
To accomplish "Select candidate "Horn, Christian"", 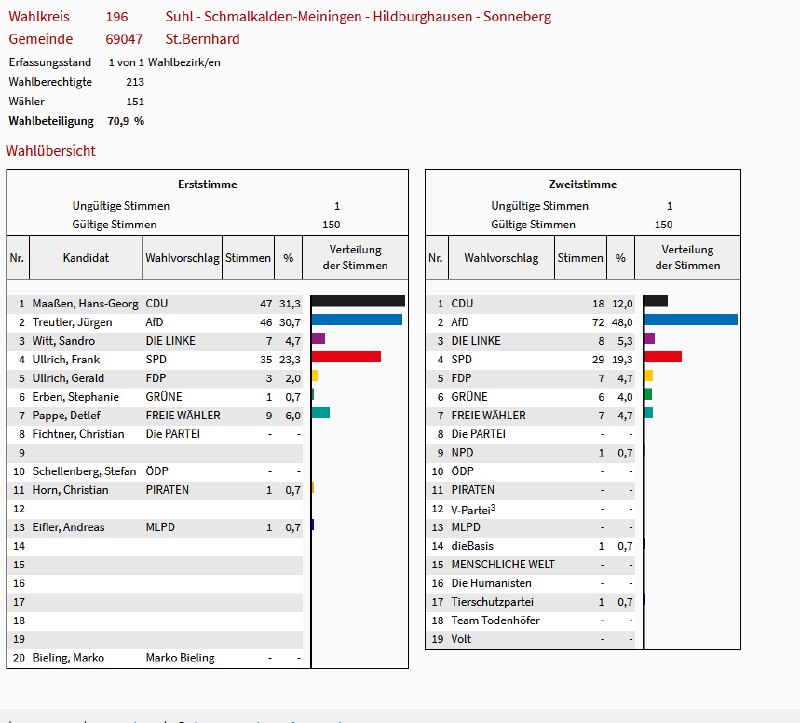I will point(70,490).
